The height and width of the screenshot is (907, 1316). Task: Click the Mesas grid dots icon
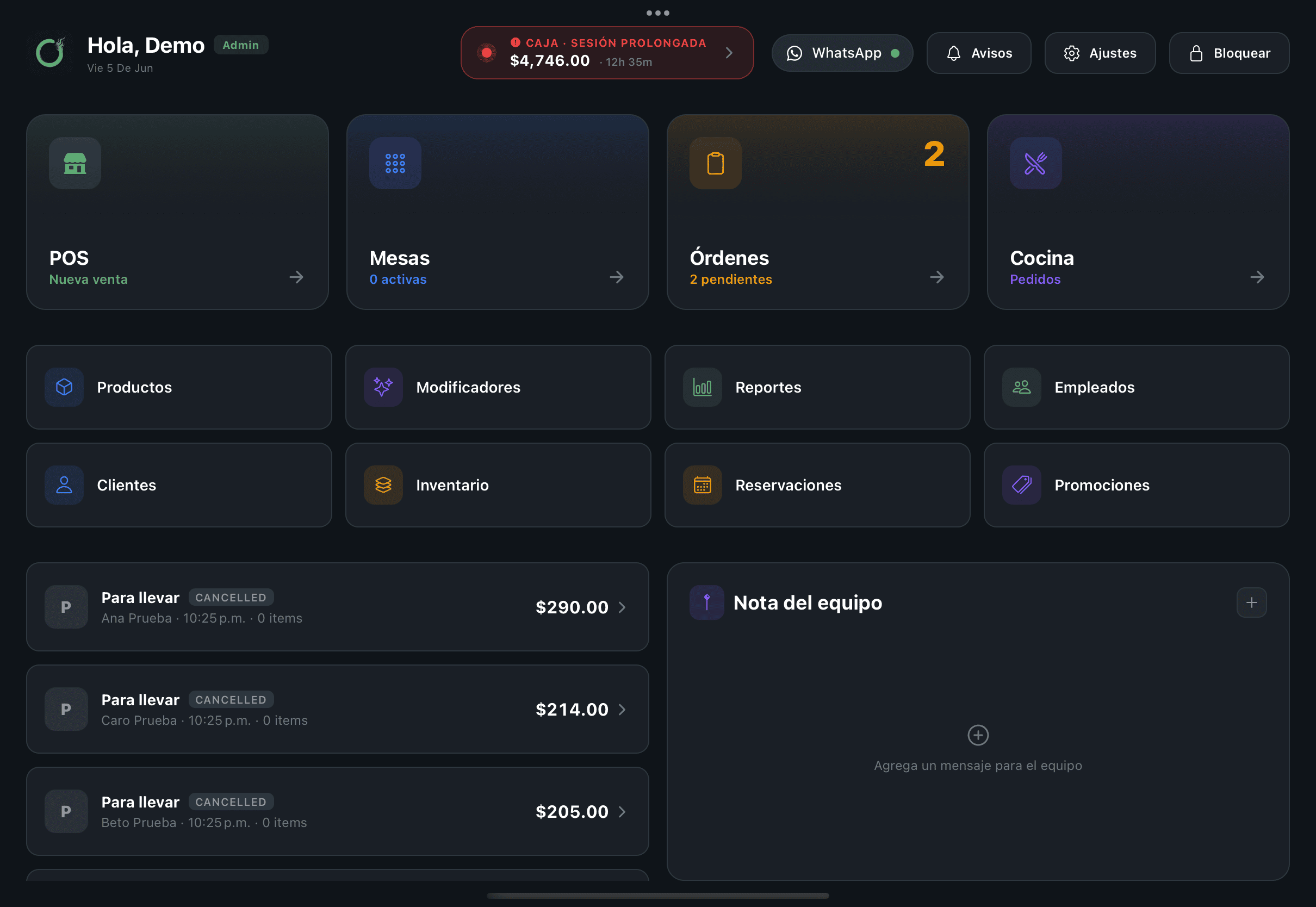point(395,164)
